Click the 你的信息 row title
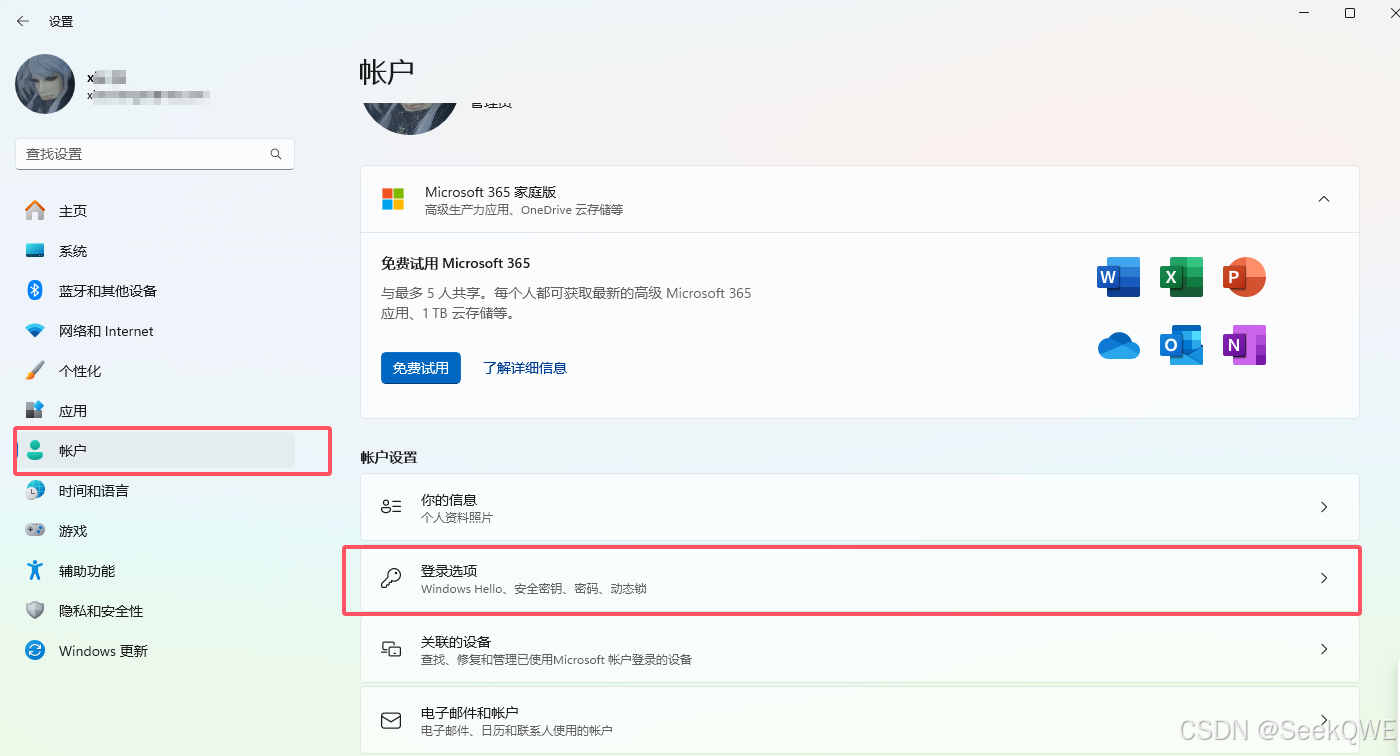 449,499
